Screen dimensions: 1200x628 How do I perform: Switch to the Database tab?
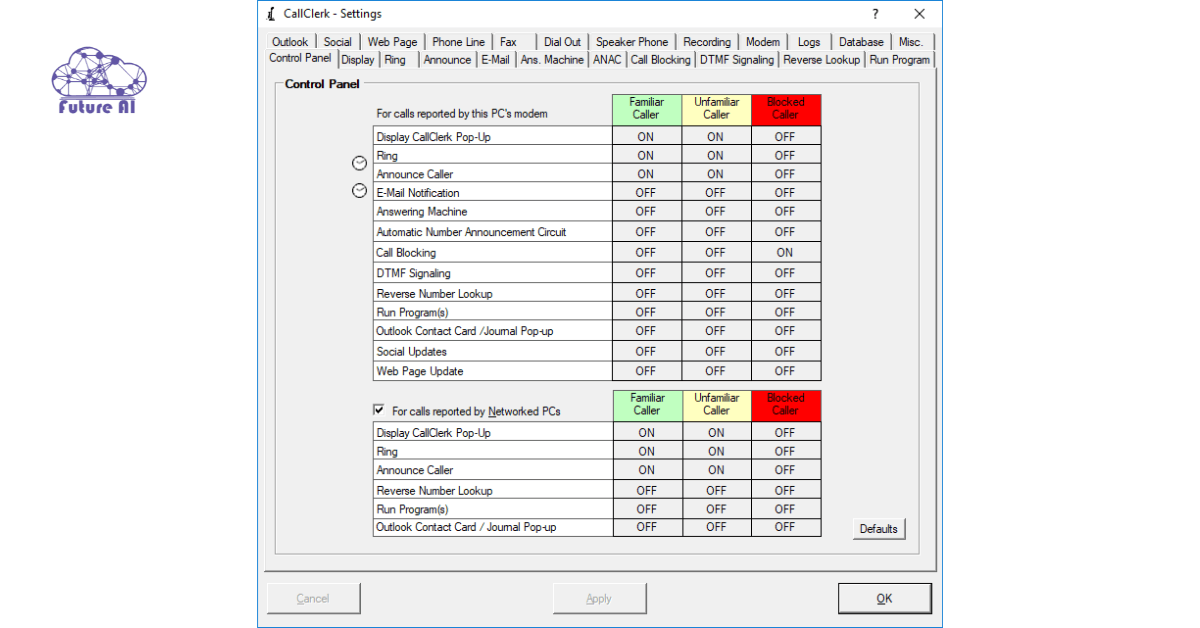click(861, 42)
